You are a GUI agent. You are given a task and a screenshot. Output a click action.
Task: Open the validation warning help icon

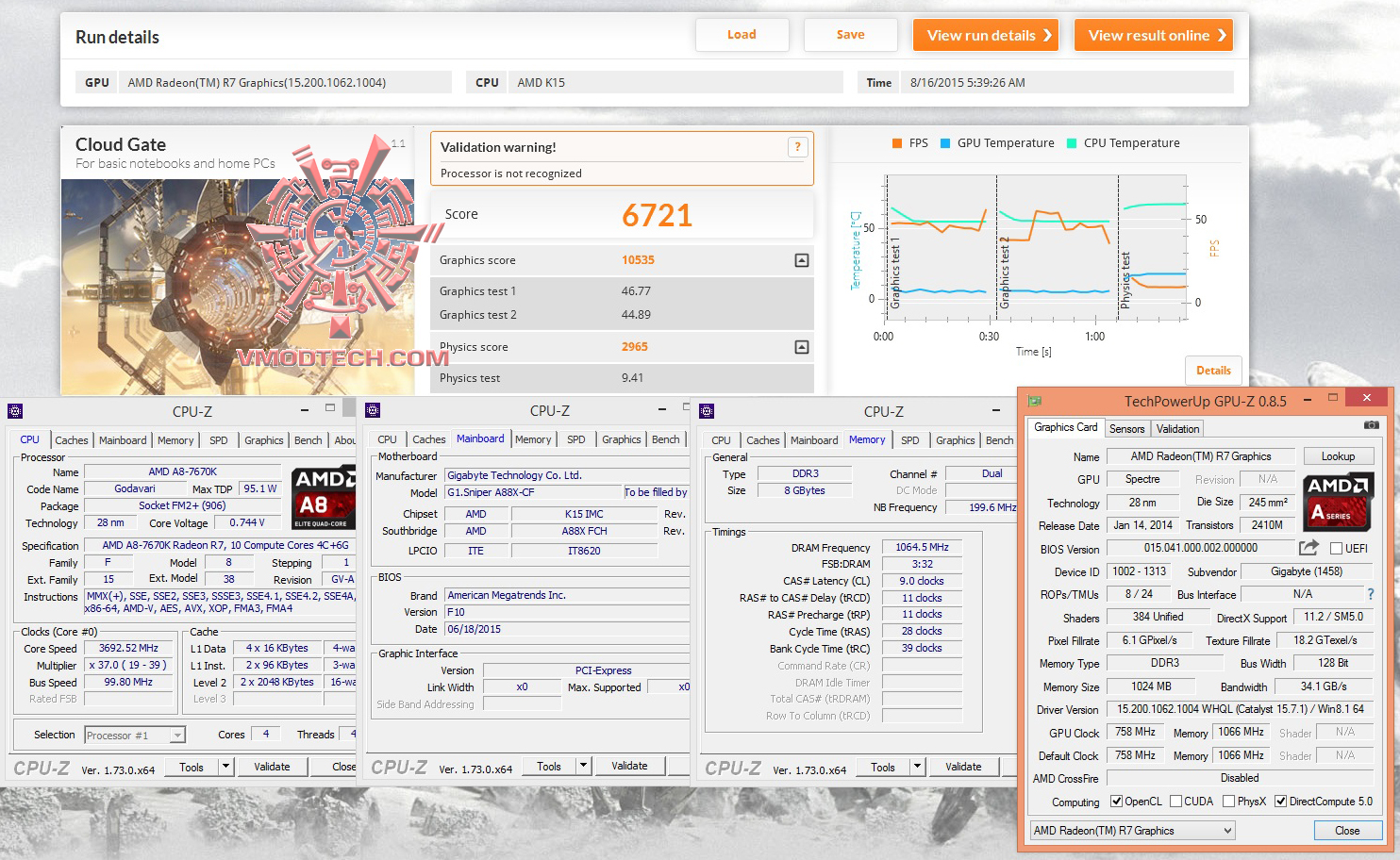tap(797, 147)
